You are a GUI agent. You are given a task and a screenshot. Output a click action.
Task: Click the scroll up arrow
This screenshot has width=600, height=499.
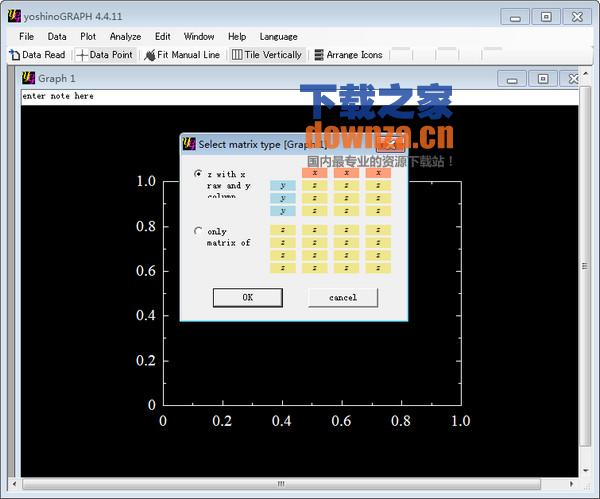tap(585, 73)
